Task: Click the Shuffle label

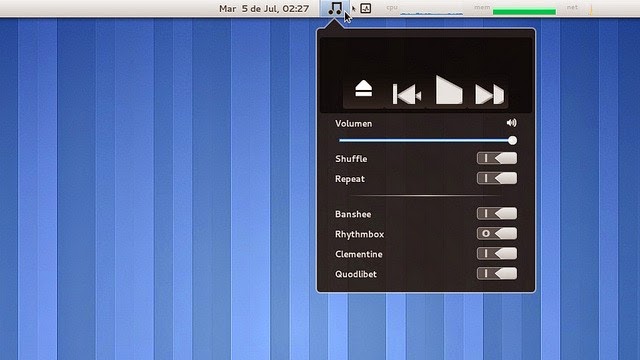Action: click(351, 159)
